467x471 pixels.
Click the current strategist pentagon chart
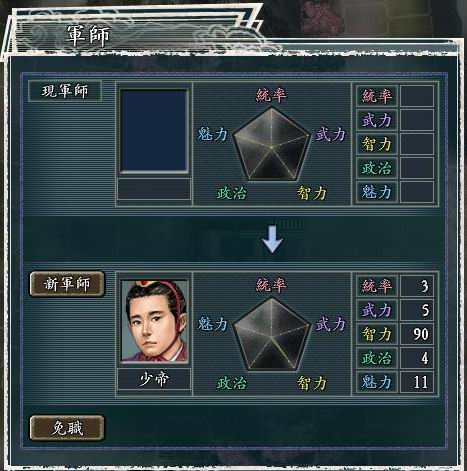tap(272, 144)
